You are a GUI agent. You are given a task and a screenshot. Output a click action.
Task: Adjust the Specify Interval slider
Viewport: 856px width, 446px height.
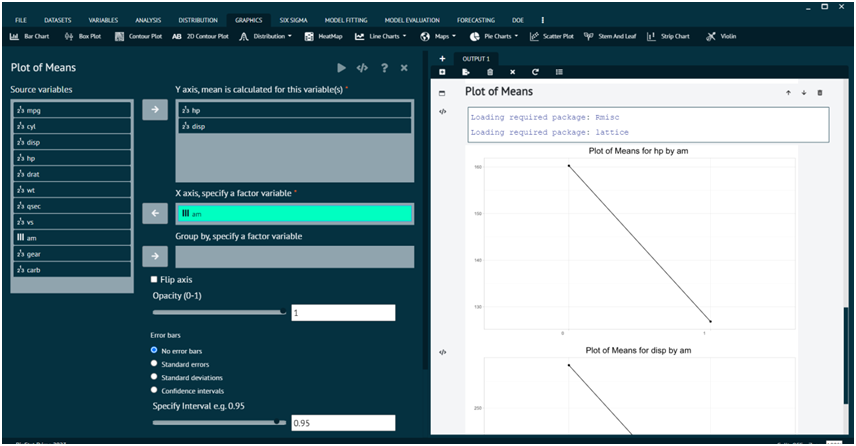click(219, 422)
